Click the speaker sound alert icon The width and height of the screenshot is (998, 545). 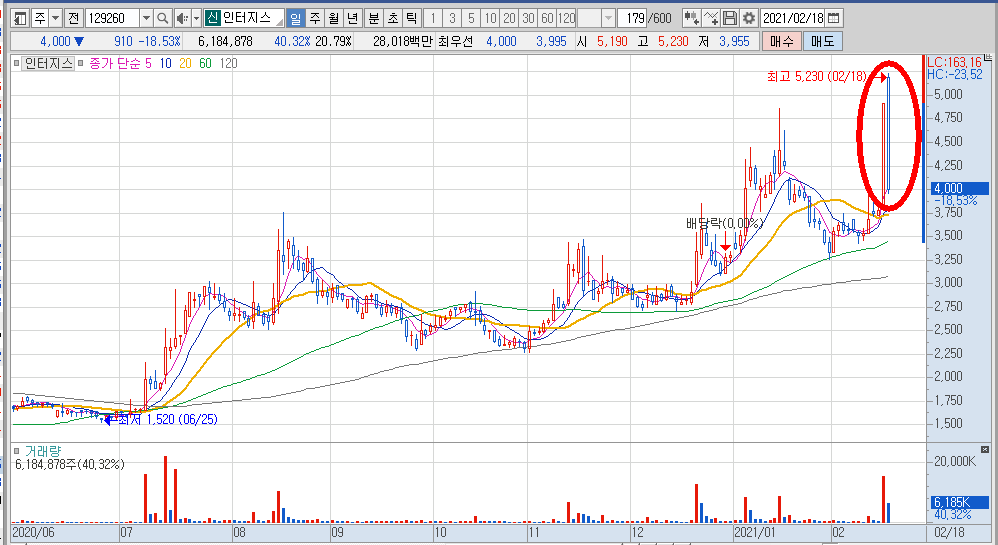pyautogui.click(x=181, y=18)
